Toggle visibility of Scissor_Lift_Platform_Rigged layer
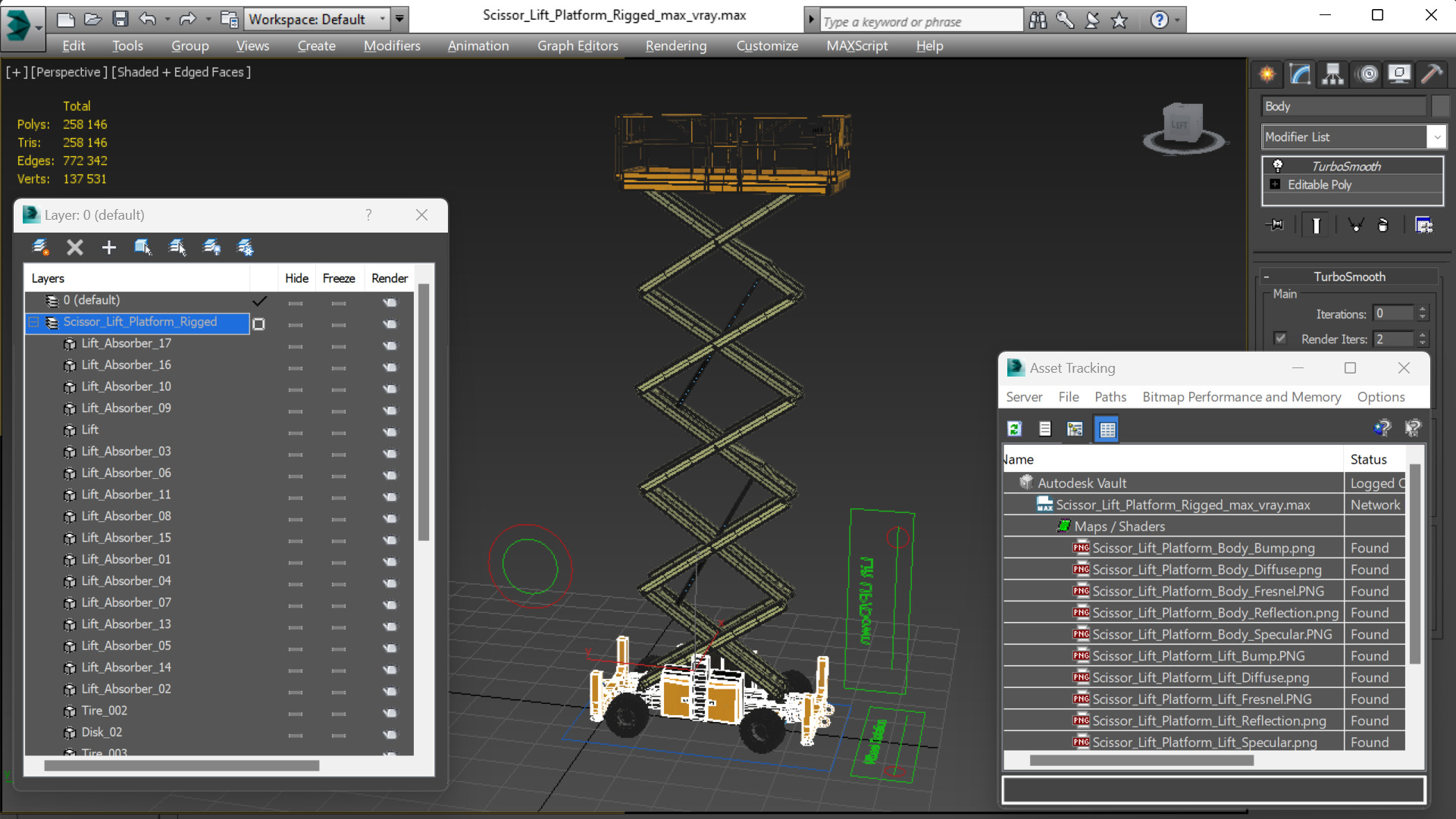The width and height of the screenshot is (1456, 819). point(297,322)
